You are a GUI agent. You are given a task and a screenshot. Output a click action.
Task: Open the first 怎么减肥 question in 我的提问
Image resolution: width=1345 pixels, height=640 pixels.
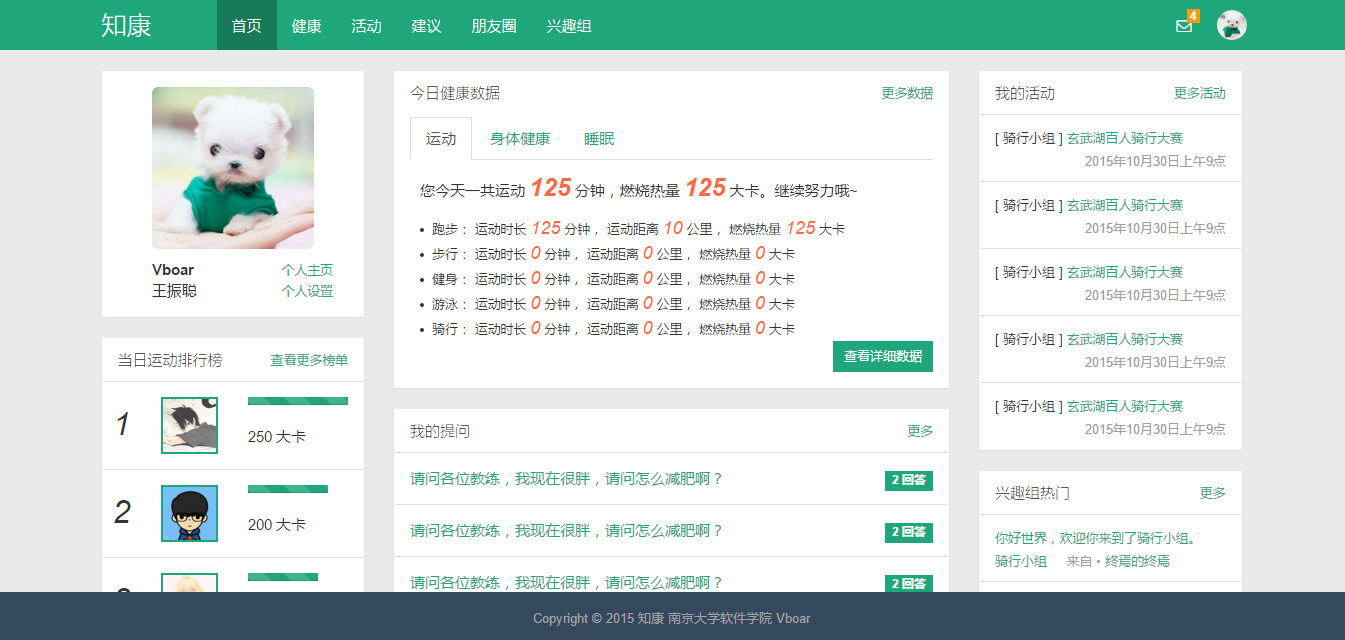(566, 479)
